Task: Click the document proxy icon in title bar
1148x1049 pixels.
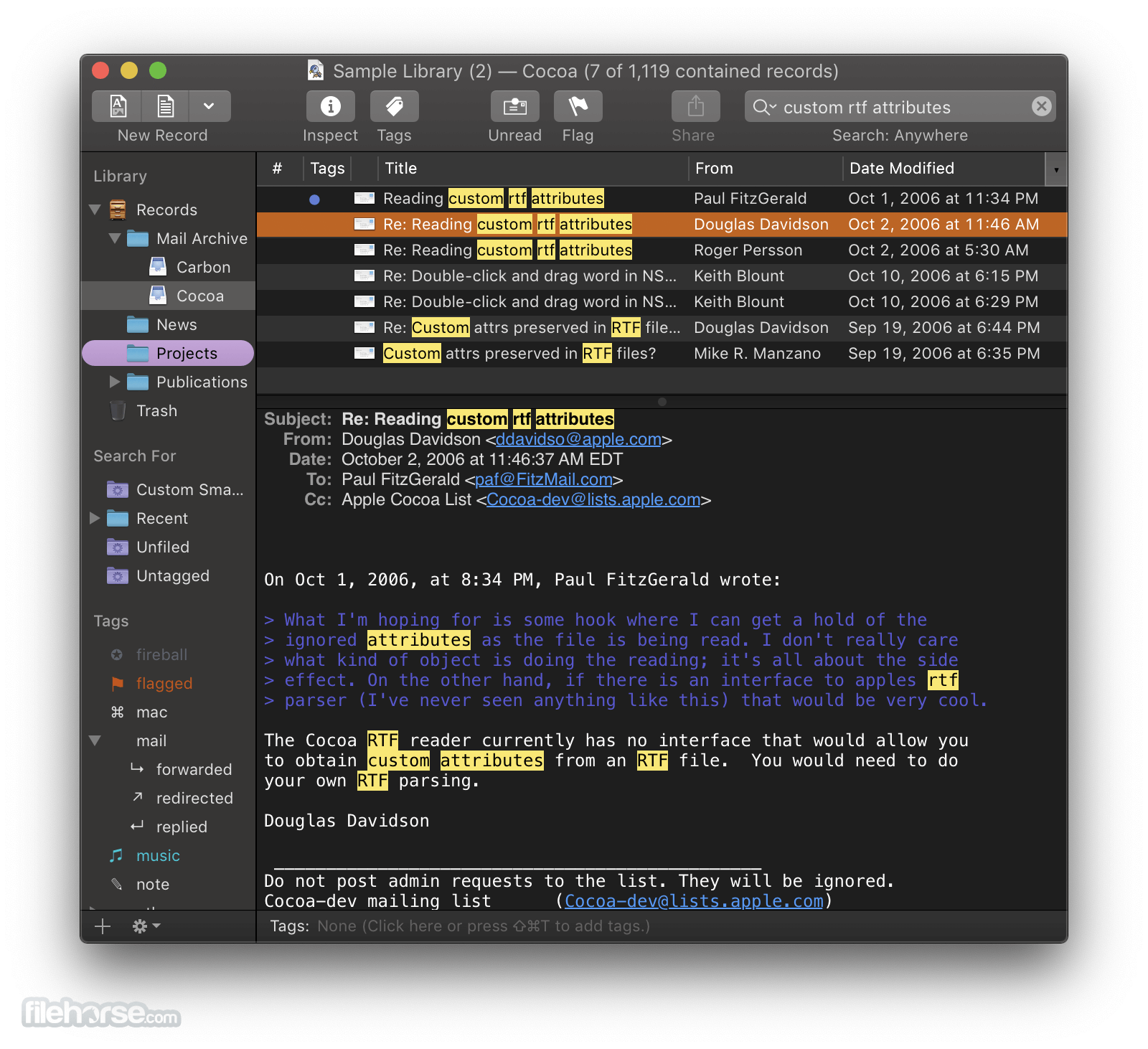Action: coord(316,70)
